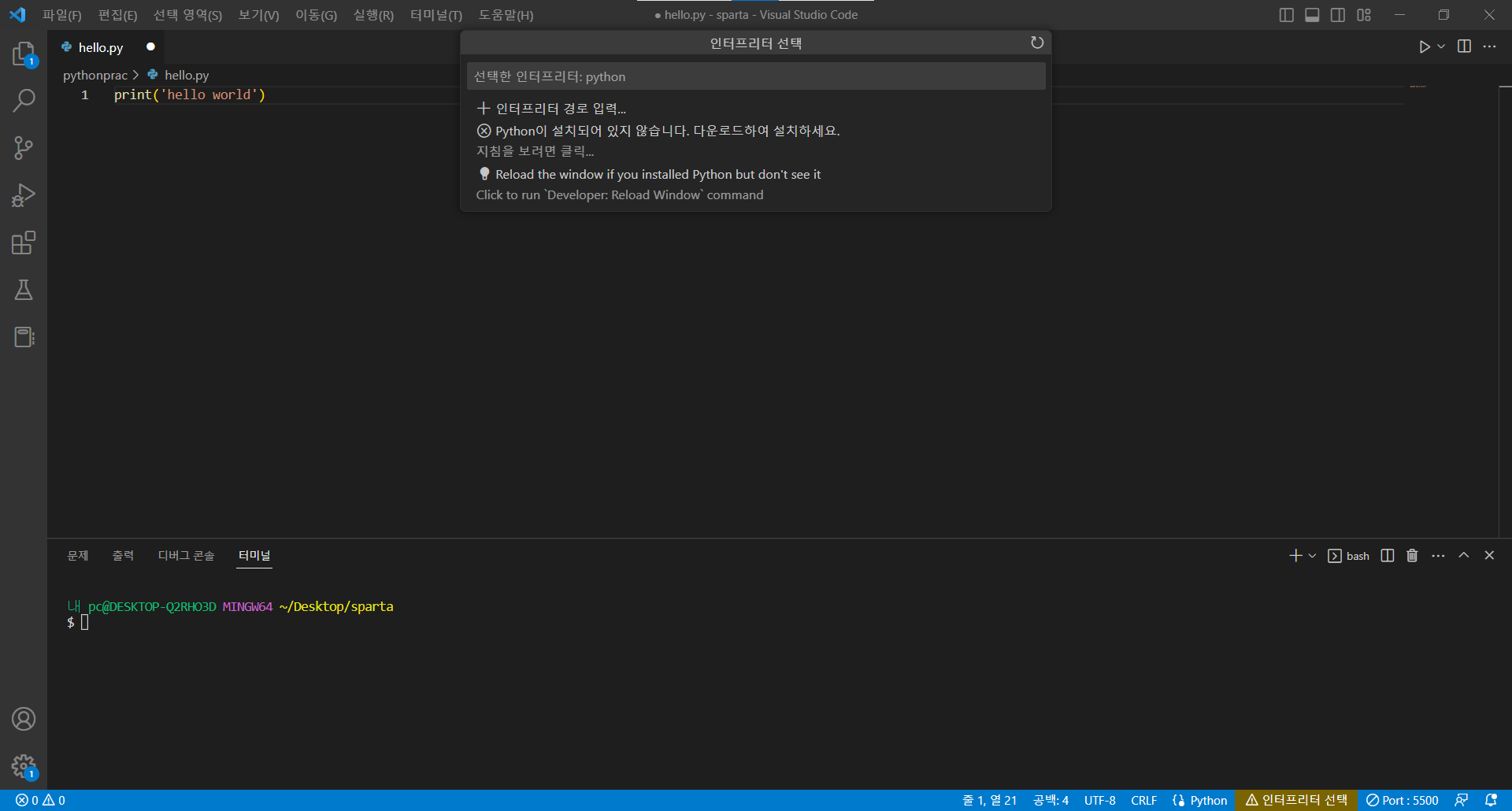Open the new terminal launch profile dropdown
Image resolution: width=1512 pixels, height=811 pixels.
pos(1312,556)
